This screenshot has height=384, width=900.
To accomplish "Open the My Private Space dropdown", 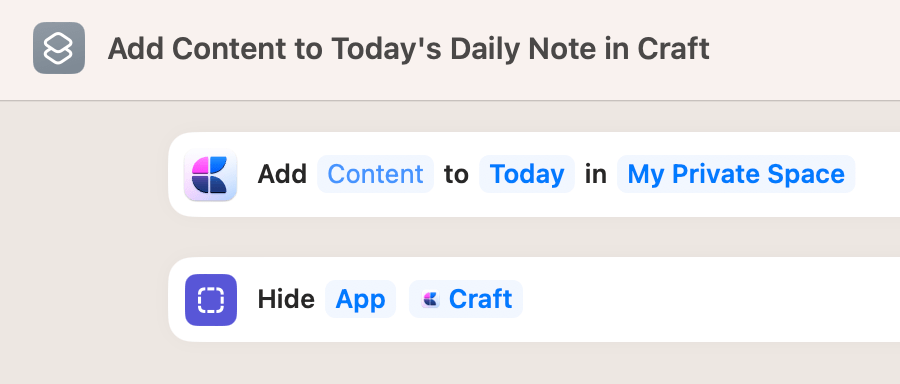I will (x=736, y=174).
